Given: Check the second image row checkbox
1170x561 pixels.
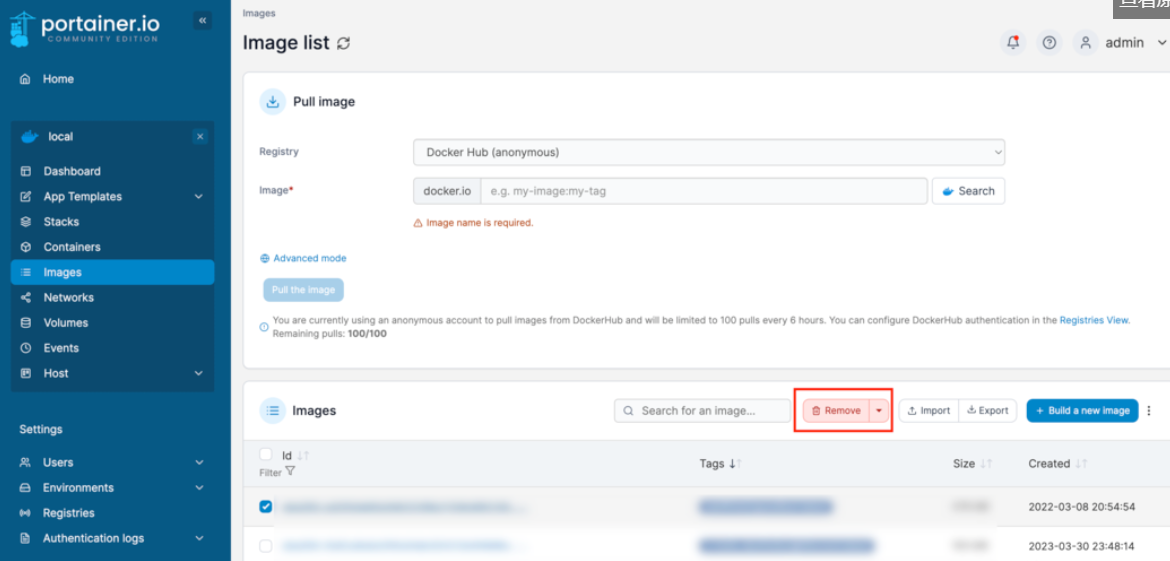Looking at the screenshot, I should (266, 546).
